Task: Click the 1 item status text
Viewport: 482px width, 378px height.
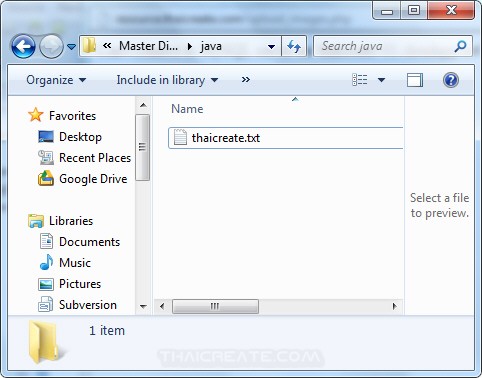Action: coord(107,331)
